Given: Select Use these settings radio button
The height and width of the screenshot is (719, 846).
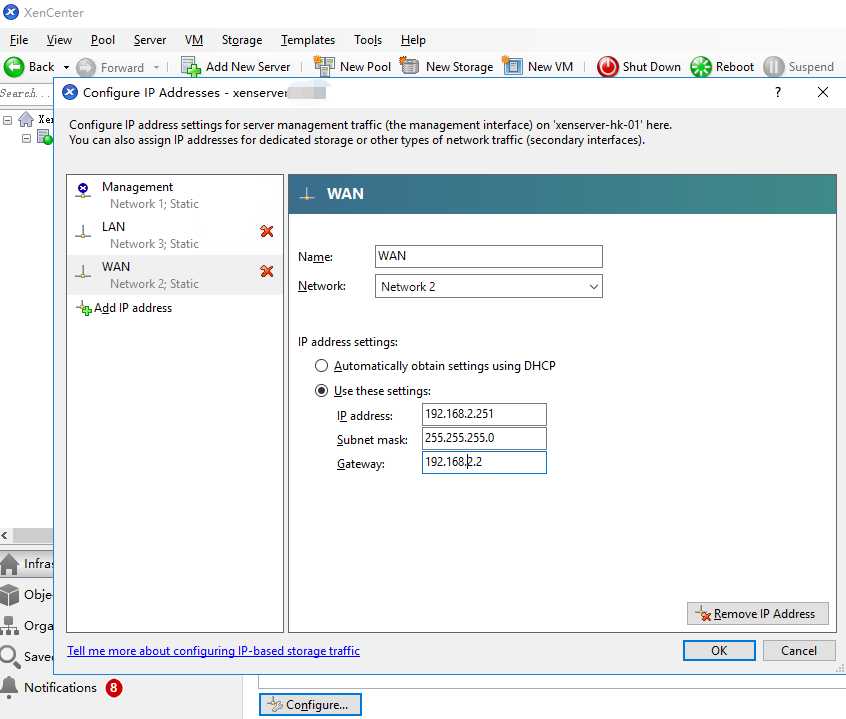Looking at the screenshot, I should pyautogui.click(x=321, y=391).
